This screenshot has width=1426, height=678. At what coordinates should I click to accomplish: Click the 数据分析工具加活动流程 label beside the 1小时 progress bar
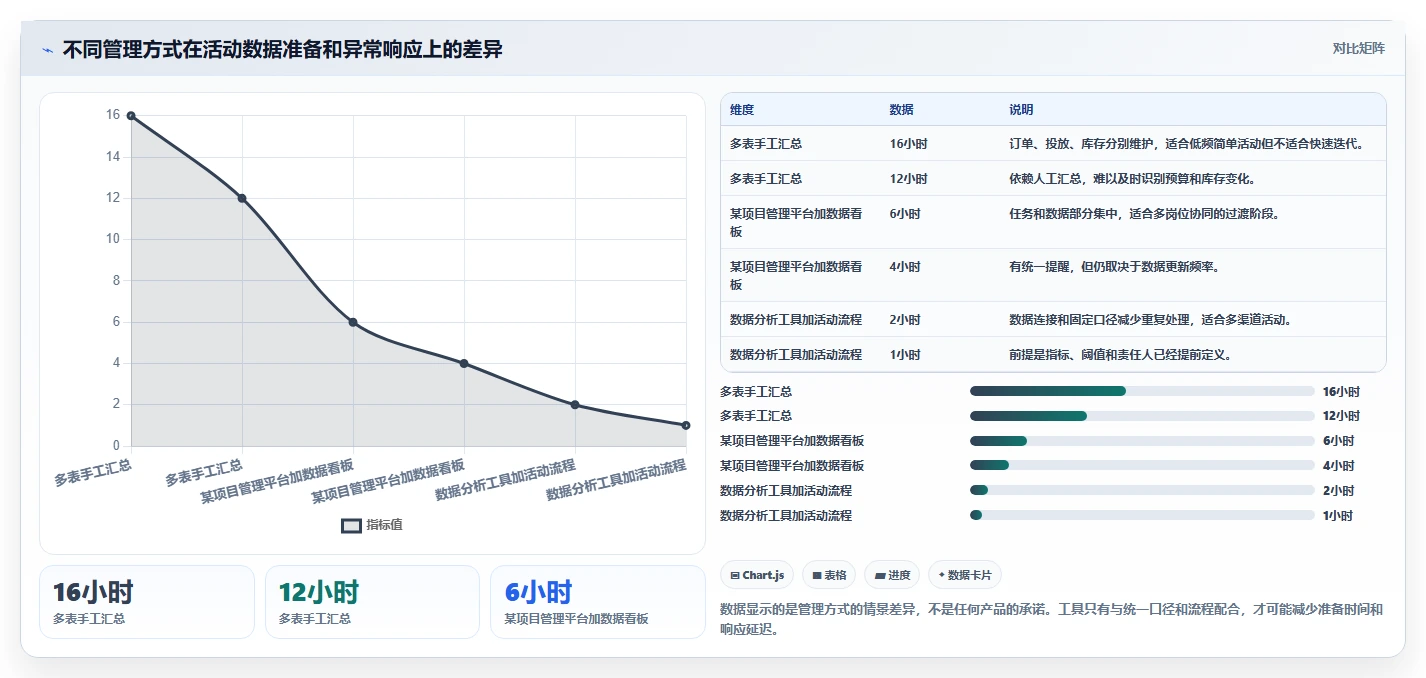pos(786,516)
